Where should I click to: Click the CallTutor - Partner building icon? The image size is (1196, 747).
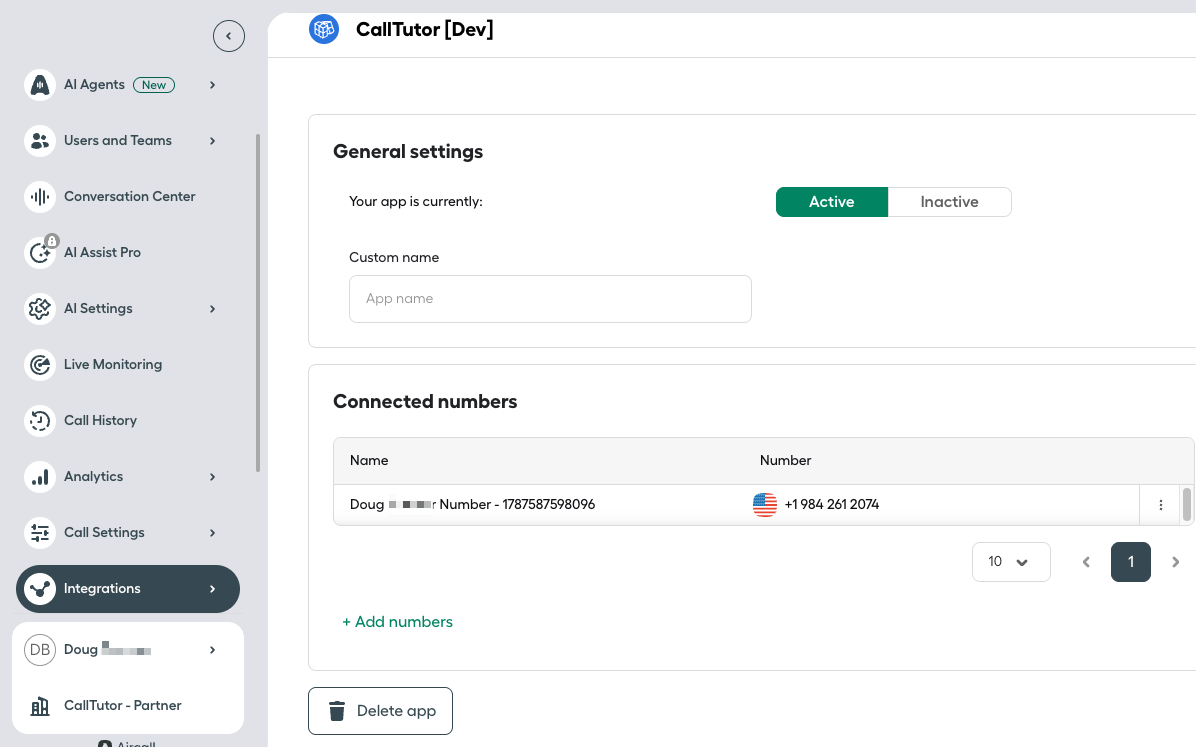(x=40, y=706)
